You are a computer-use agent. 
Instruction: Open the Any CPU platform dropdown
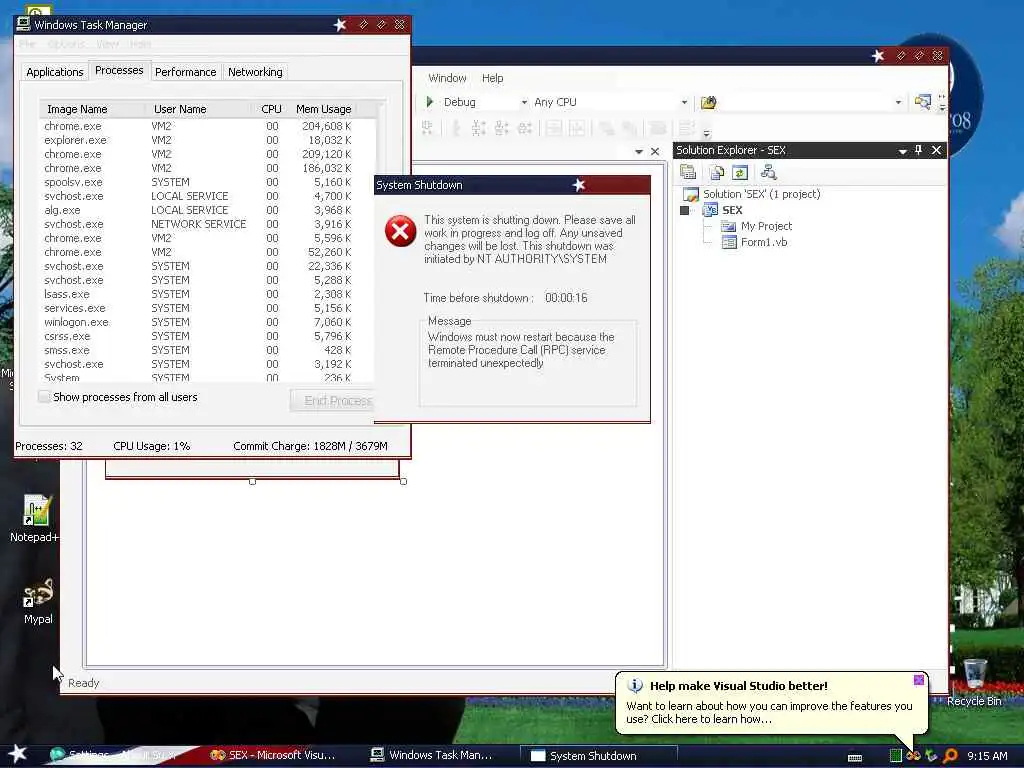pos(684,103)
